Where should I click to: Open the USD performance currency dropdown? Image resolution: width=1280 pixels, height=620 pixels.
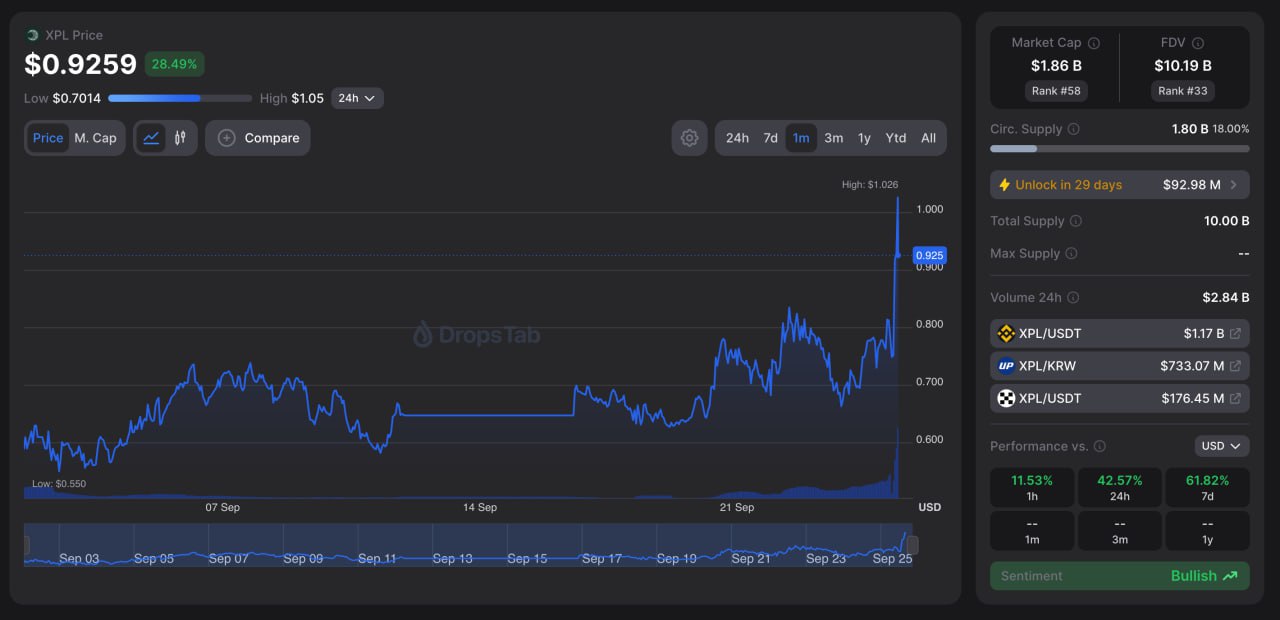click(1221, 446)
